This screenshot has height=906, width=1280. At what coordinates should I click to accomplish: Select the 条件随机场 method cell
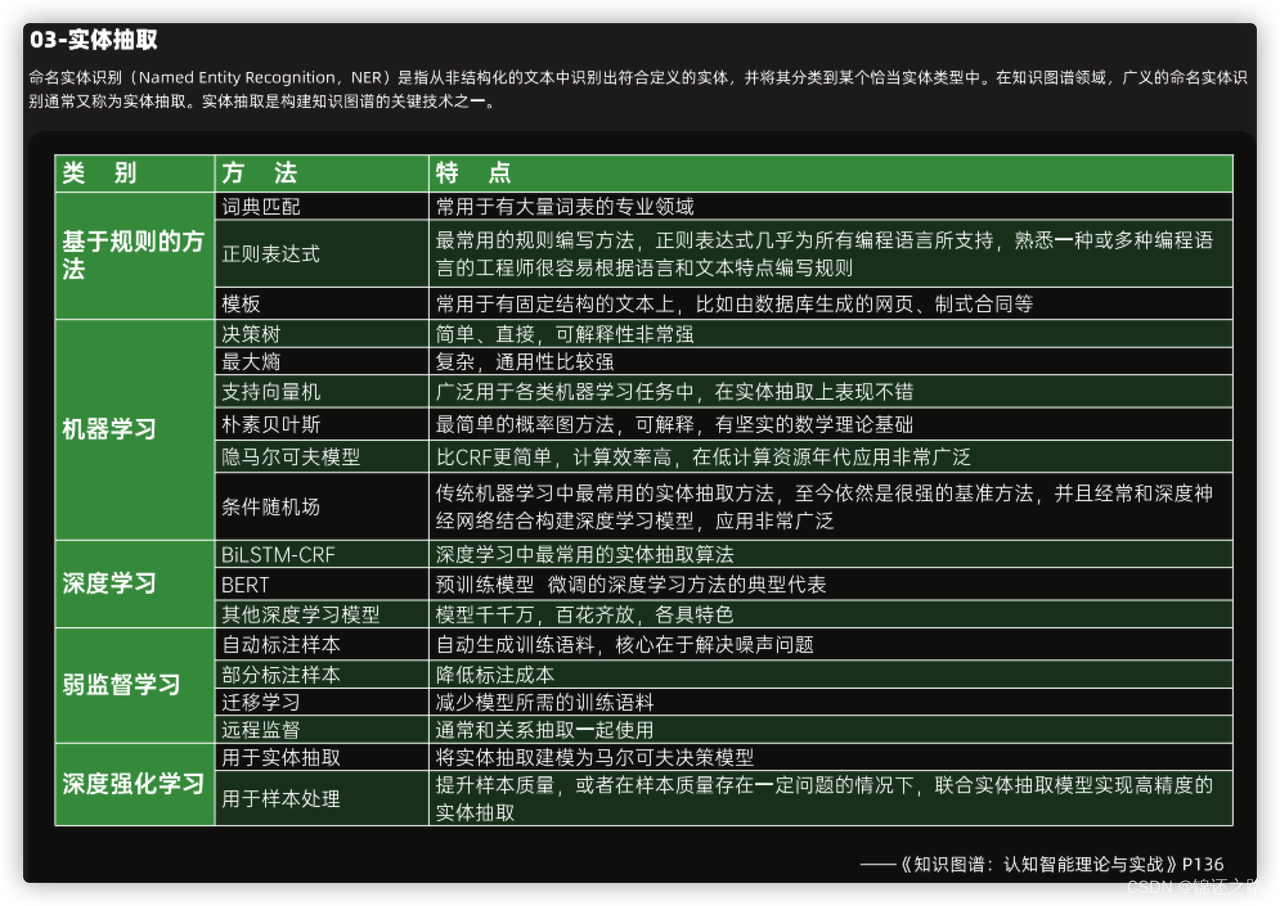point(257,507)
